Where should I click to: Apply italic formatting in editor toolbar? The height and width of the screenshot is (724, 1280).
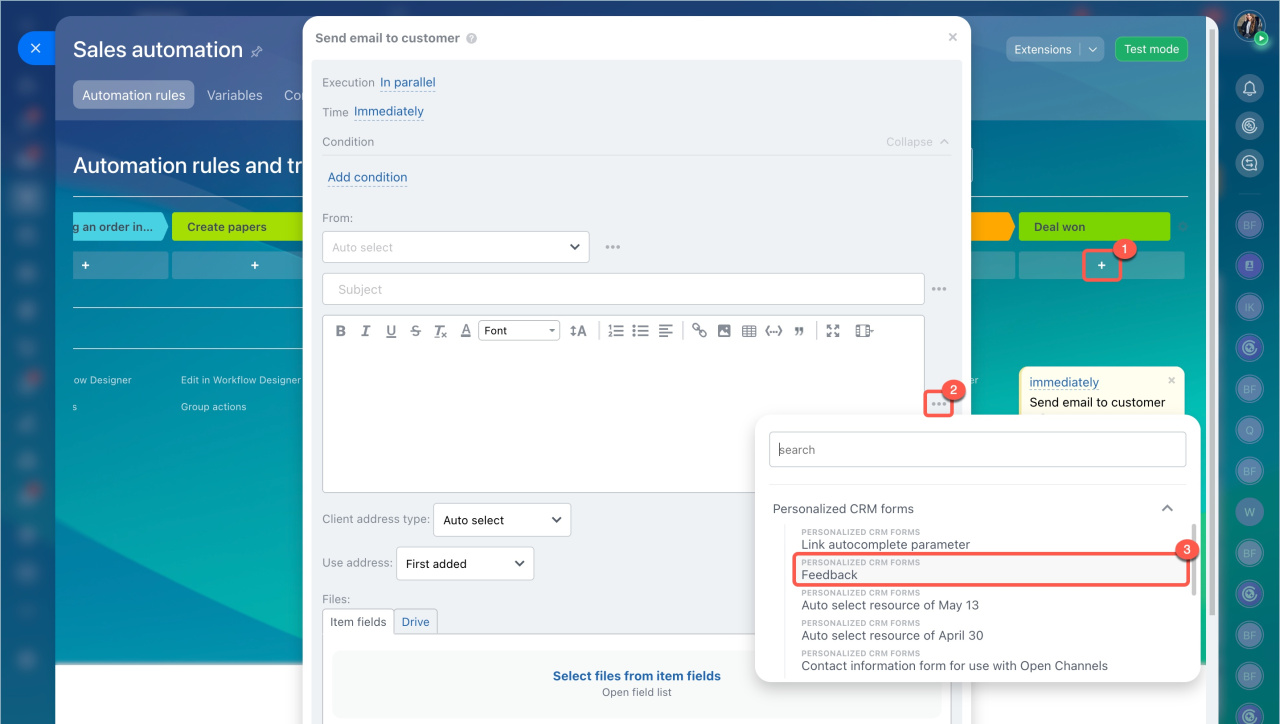click(x=366, y=331)
